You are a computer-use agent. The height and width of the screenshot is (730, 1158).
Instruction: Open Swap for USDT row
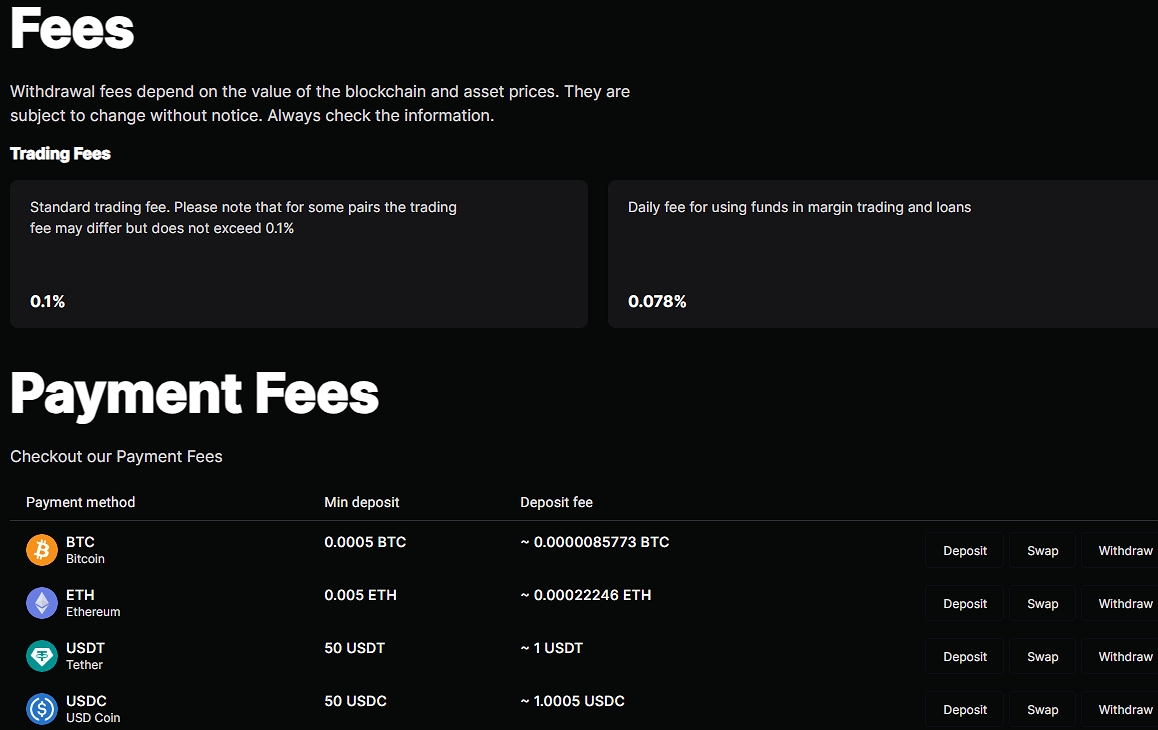tap(1042, 657)
